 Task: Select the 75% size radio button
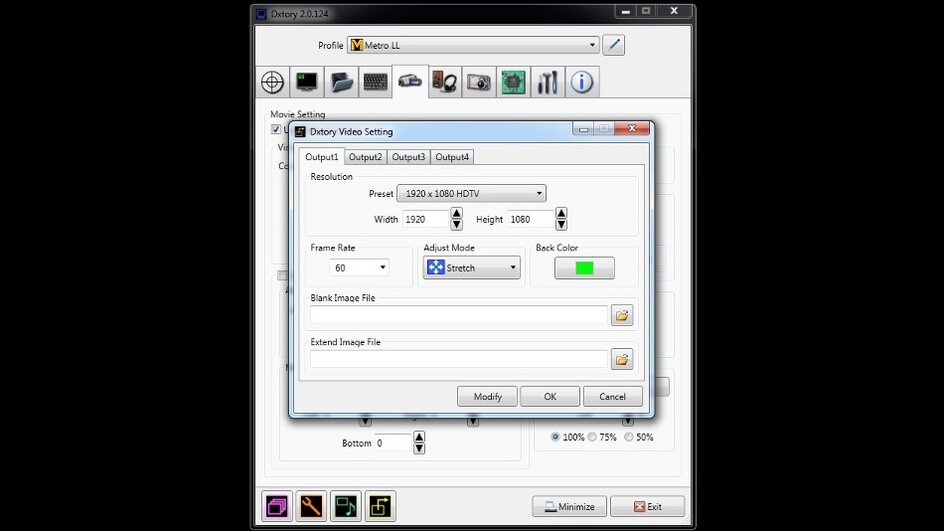(592, 437)
